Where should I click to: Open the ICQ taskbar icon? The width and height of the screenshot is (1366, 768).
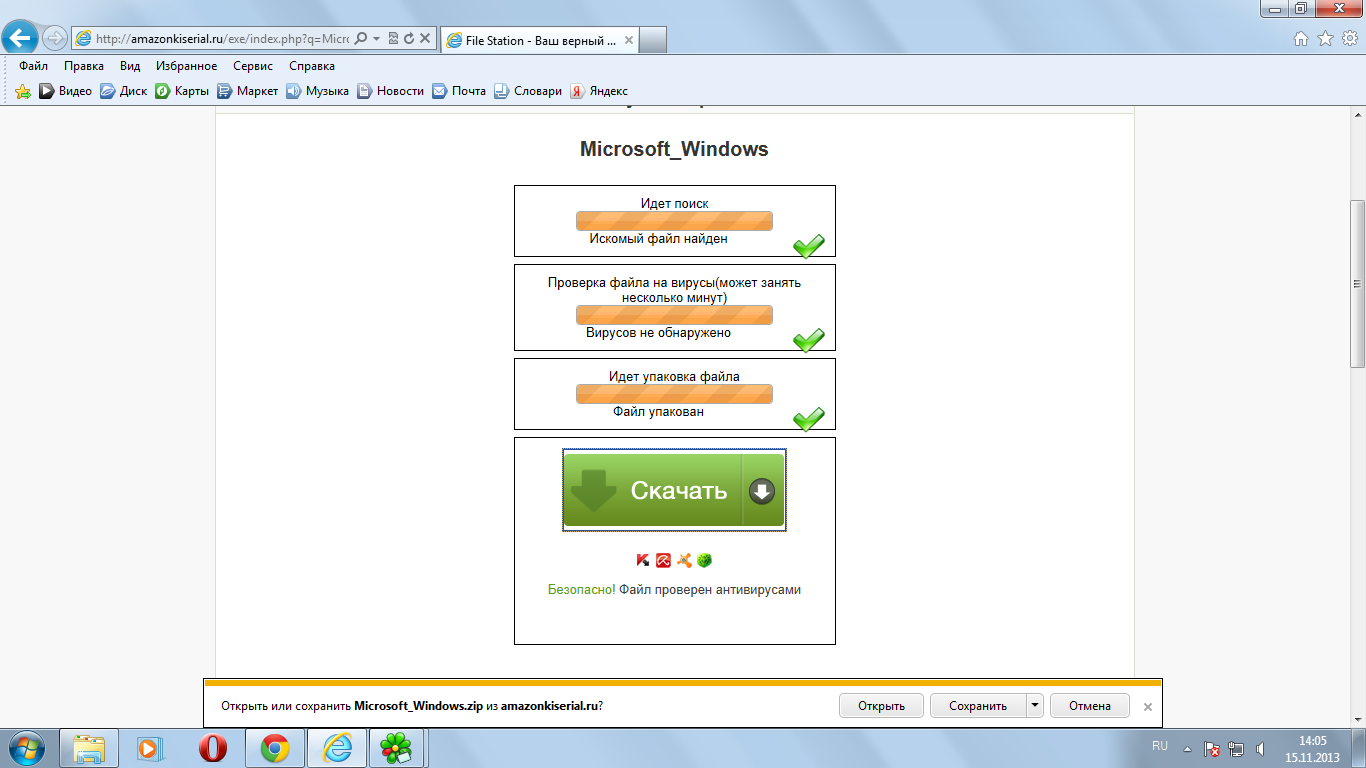[x=398, y=748]
